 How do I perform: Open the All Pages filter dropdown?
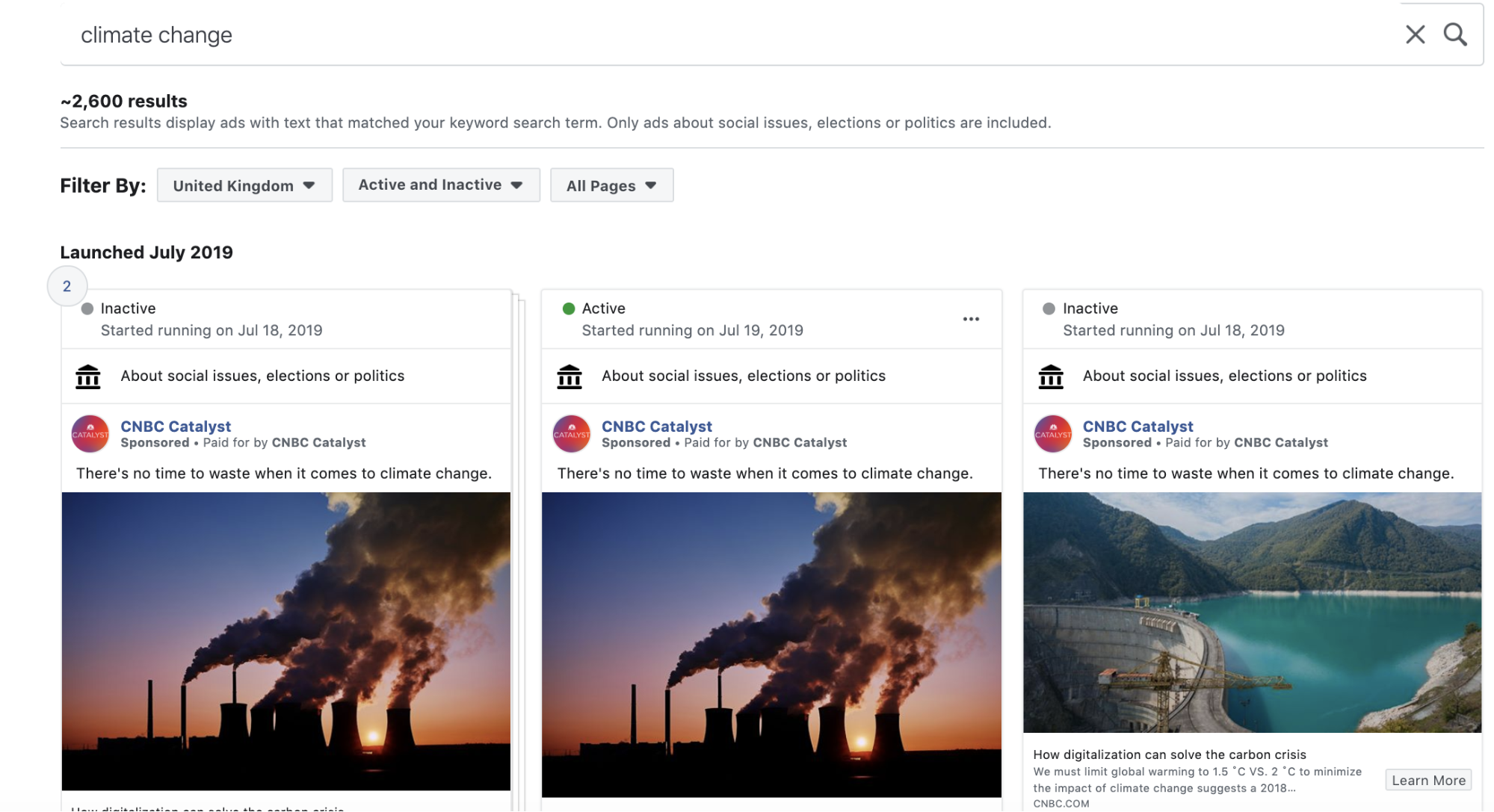point(611,185)
